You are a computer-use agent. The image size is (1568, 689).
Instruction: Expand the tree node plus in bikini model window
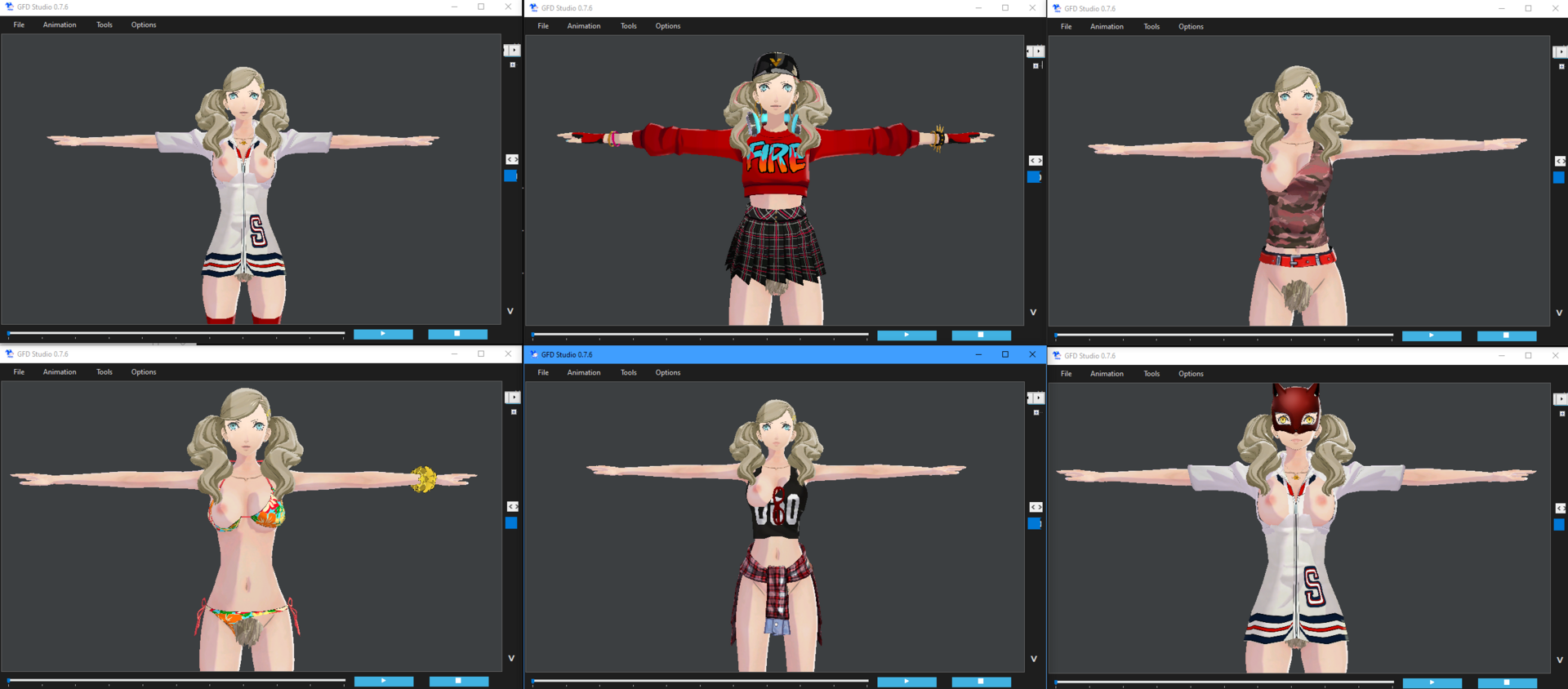point(514,412)
